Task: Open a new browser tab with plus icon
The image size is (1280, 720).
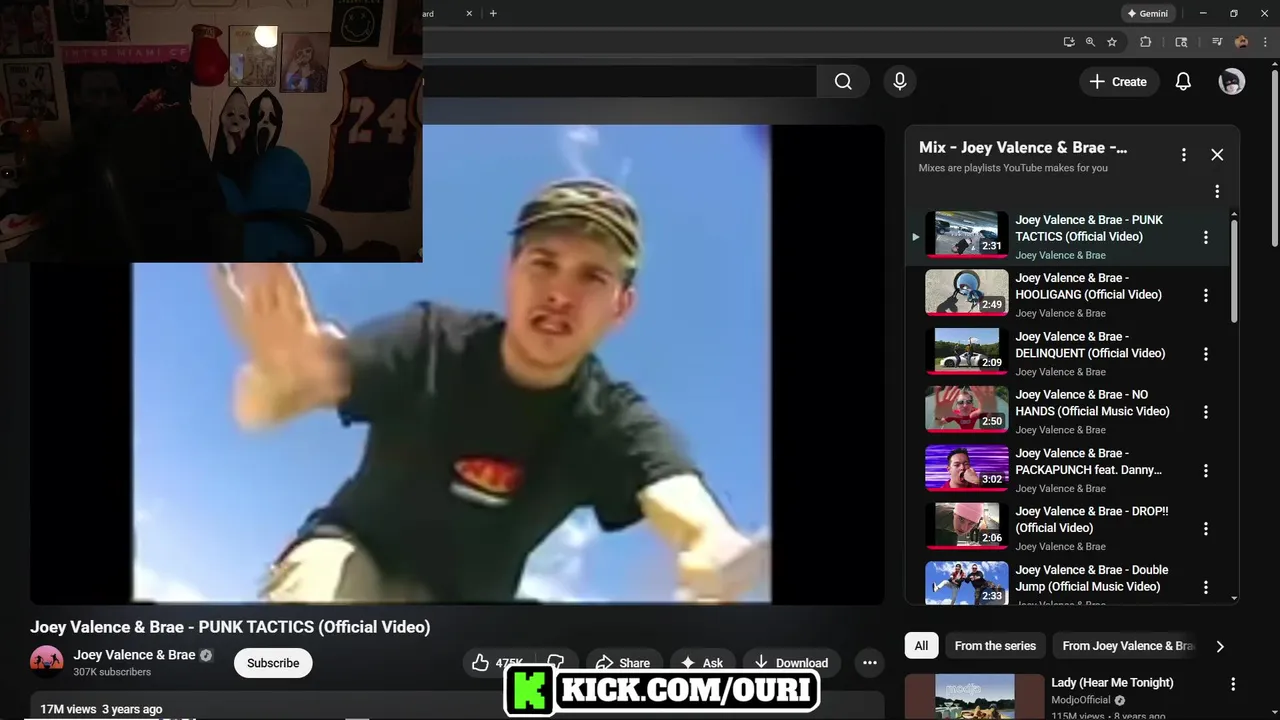Action: pyautogui.click(x=493, y=13)
